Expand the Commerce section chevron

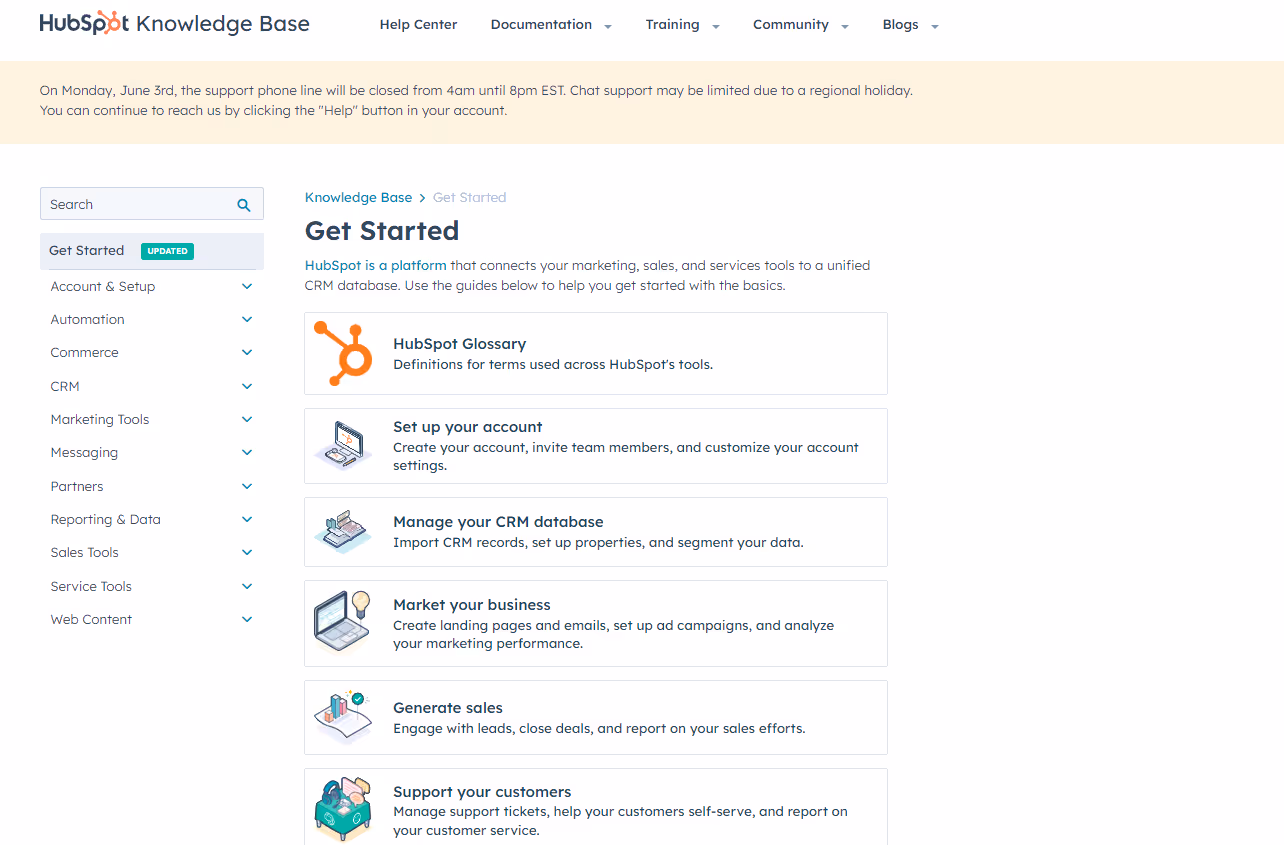pos(247,352)
